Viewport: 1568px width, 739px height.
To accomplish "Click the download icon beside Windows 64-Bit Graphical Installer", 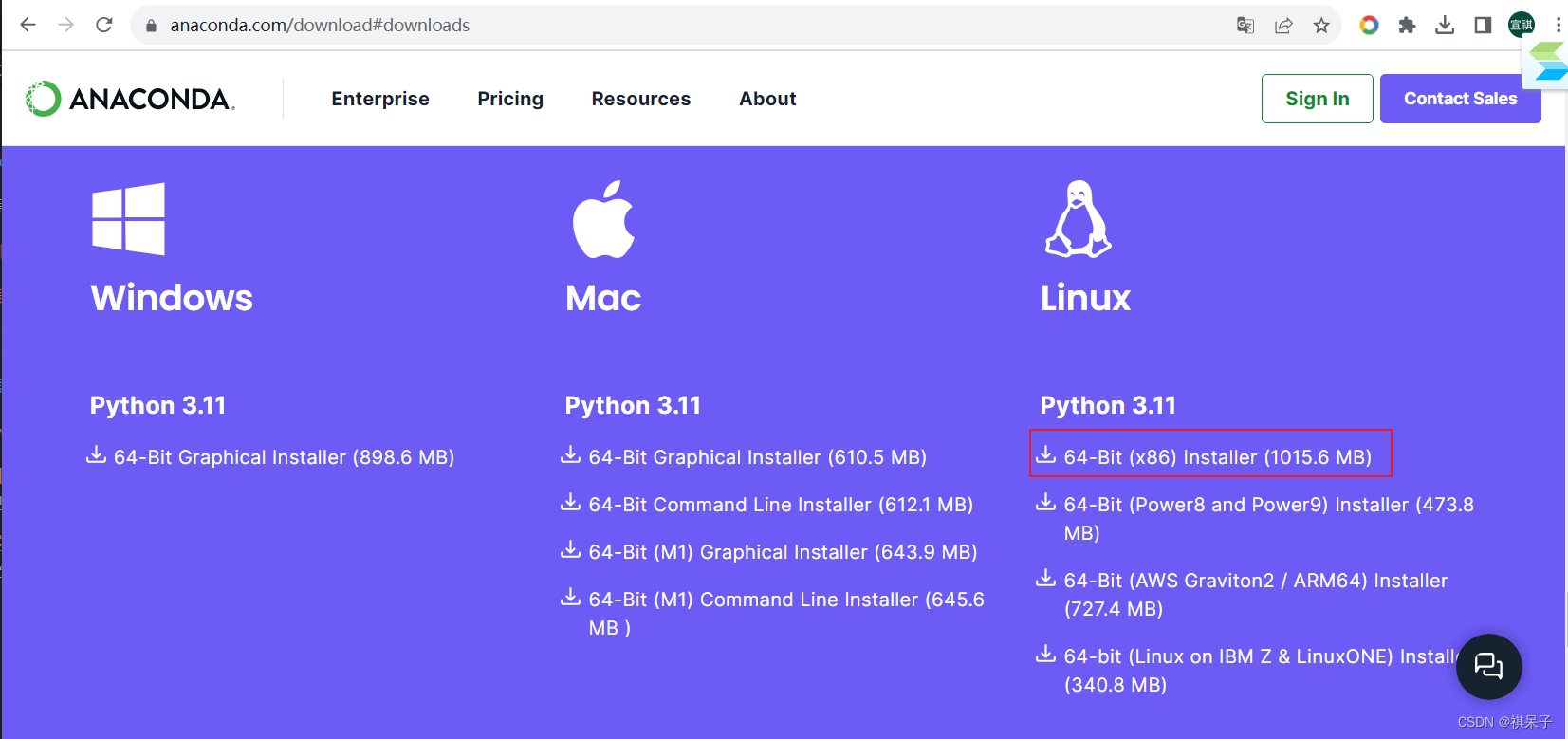I will pos(96,454).
